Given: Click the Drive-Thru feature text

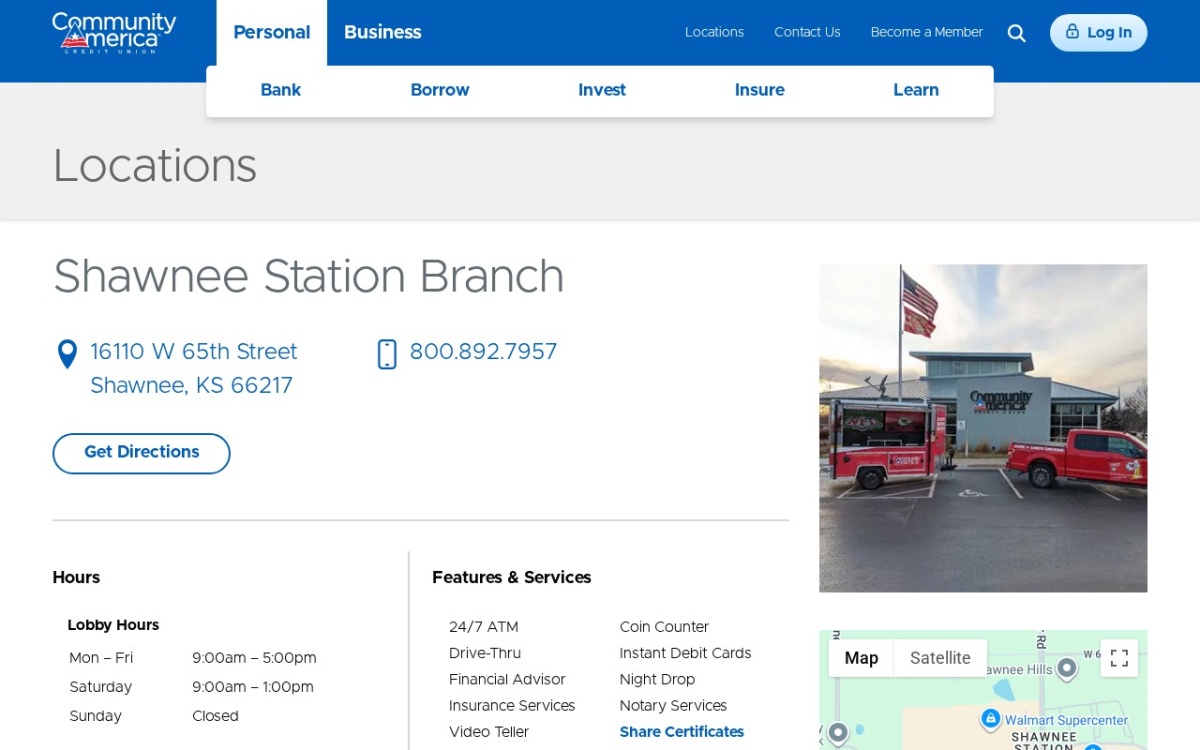Looking at the screenshot, I should pyautogui.click(x=485, y=653).
